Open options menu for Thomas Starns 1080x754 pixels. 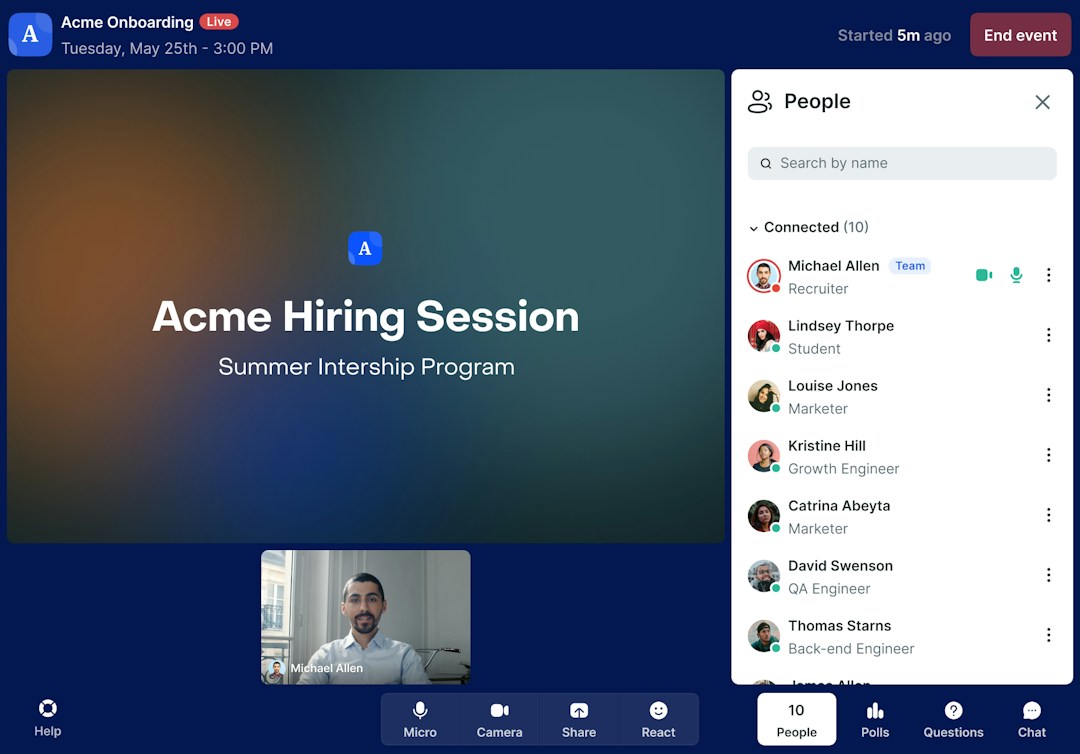1048,635
